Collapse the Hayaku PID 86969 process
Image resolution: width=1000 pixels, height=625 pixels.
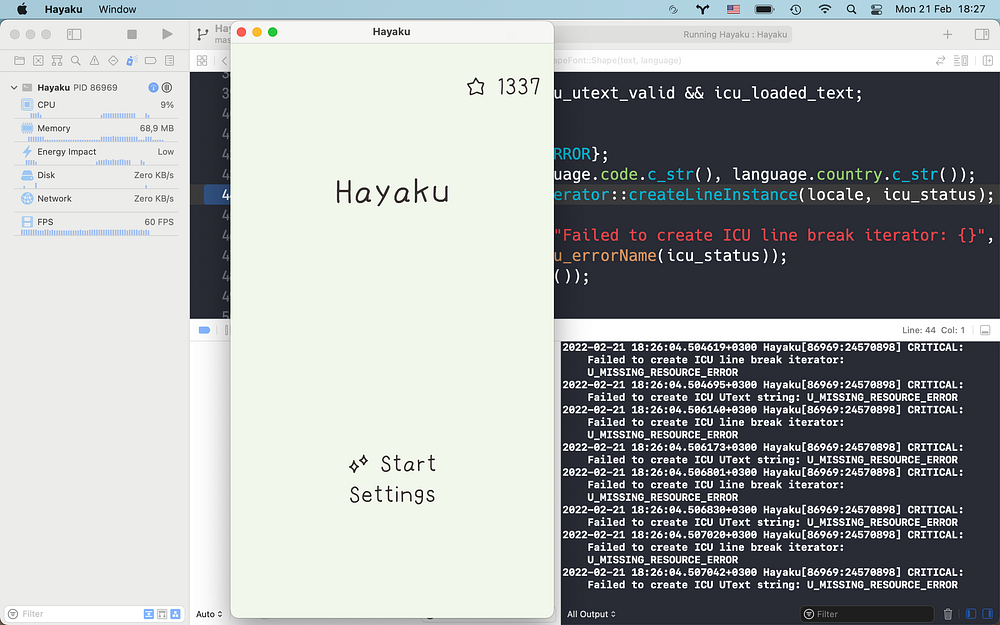point(14,87)
